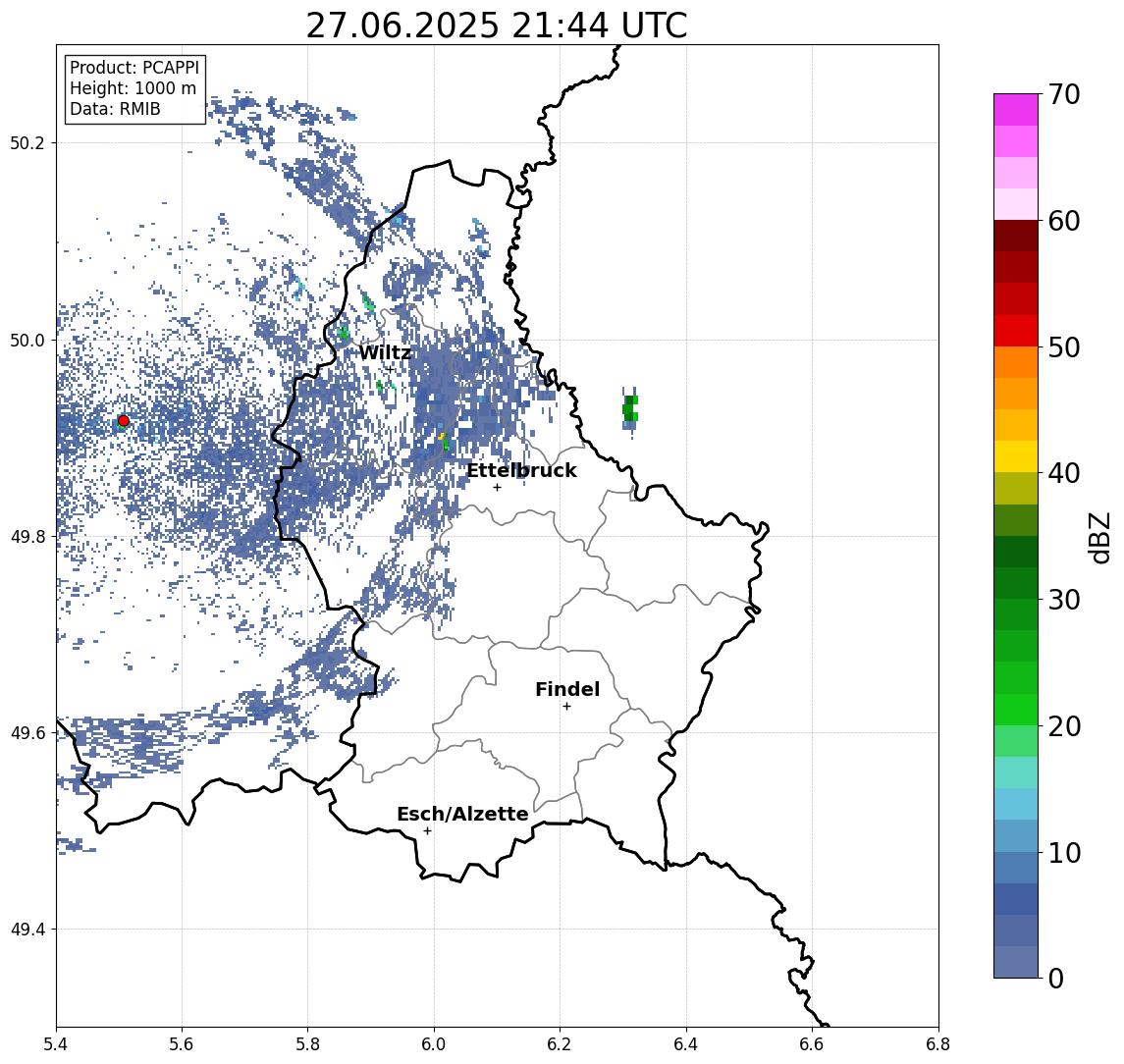The width and height of the screenshot is (1124, 1064).
Task: Click the cross marker below Findel
Action: [x=566, y=707]
